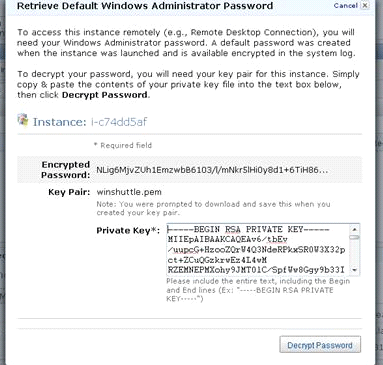Click the X close icon beside Cancel
Viewport: 383px width, 365px height.
[x=365, y=6]
